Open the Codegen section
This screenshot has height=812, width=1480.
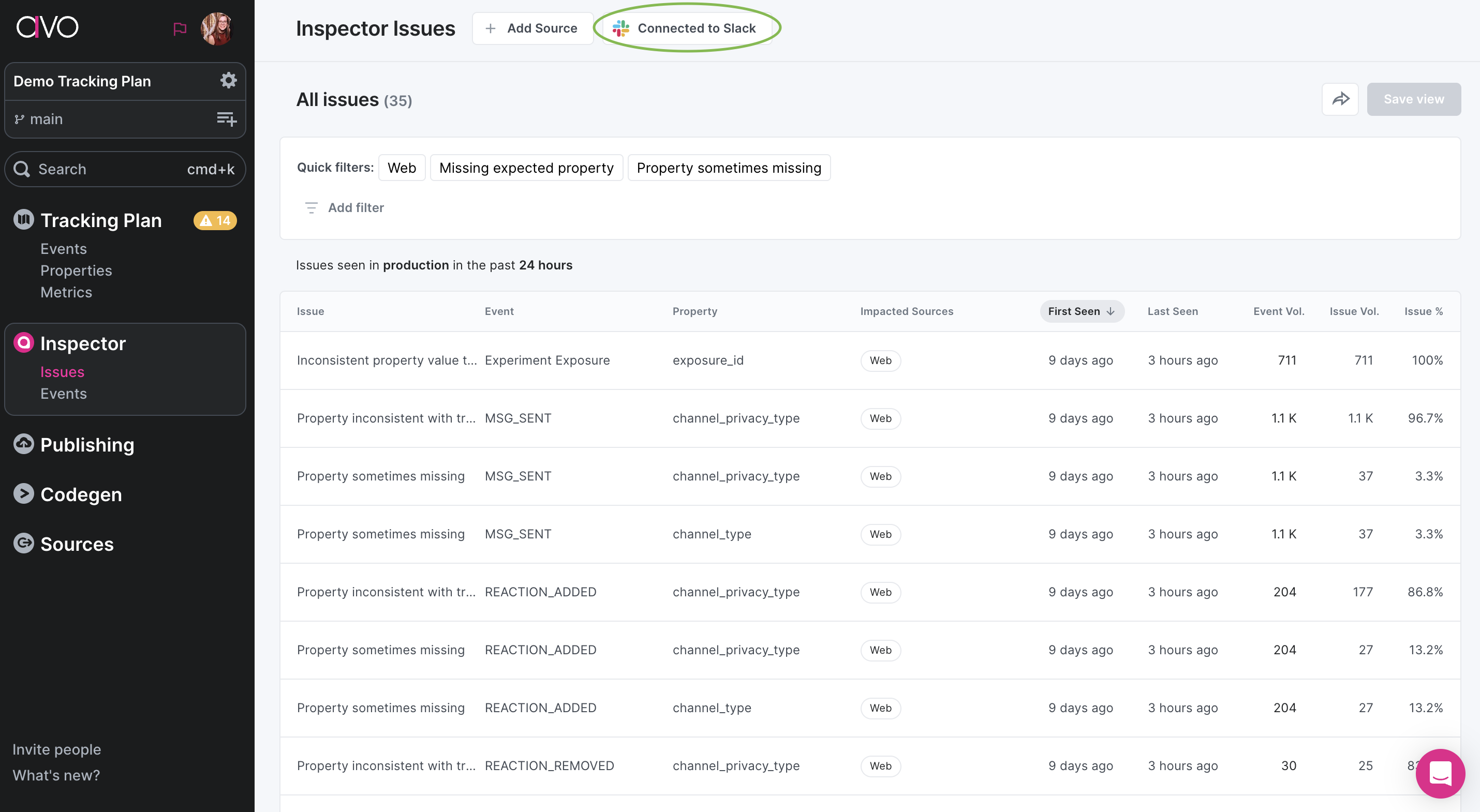pyautogui.click(x=80, y=494)
